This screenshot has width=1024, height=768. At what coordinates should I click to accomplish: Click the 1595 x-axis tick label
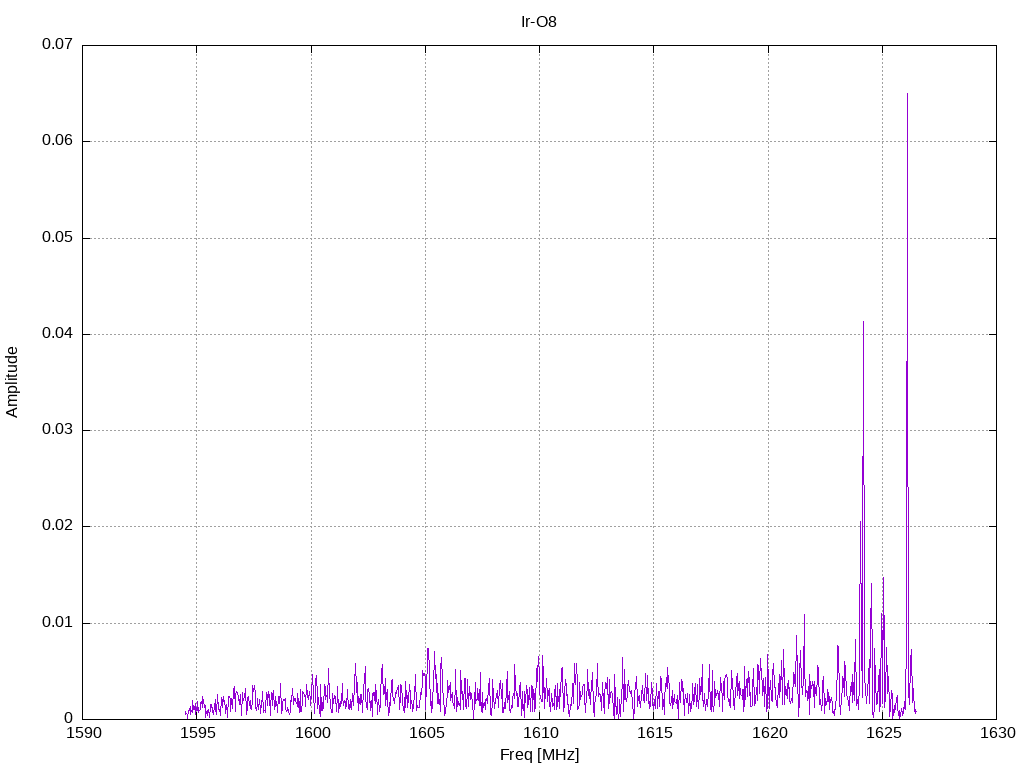tap(197, 733)
